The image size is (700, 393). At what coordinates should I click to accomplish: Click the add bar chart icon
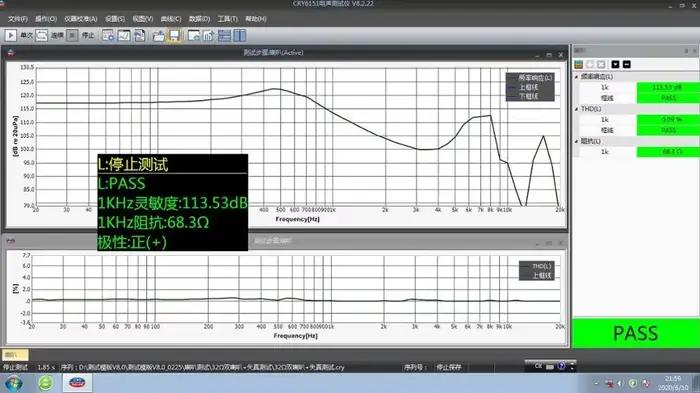click(x=209, y=35)
